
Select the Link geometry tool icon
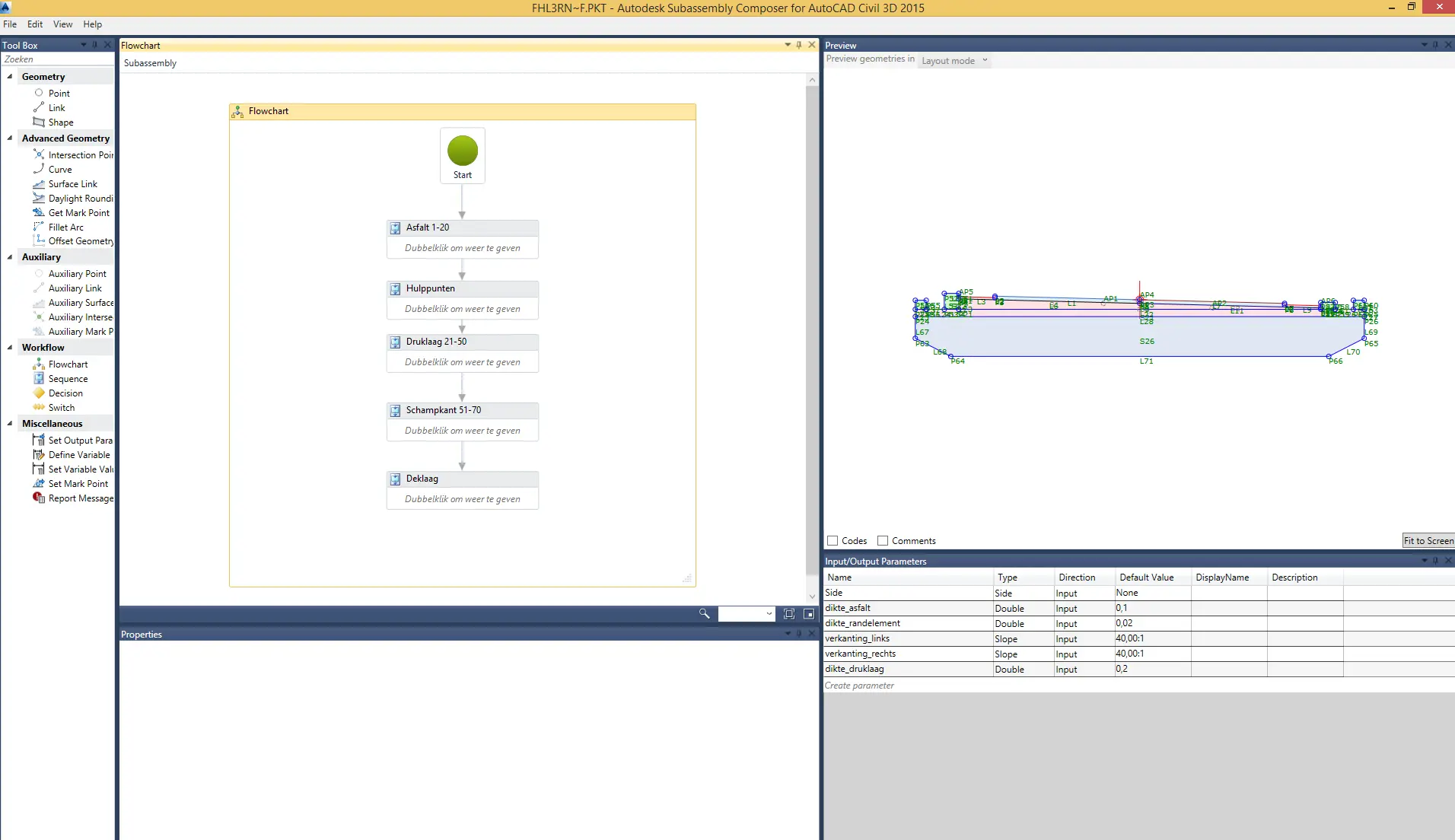[x=39, y=107]
